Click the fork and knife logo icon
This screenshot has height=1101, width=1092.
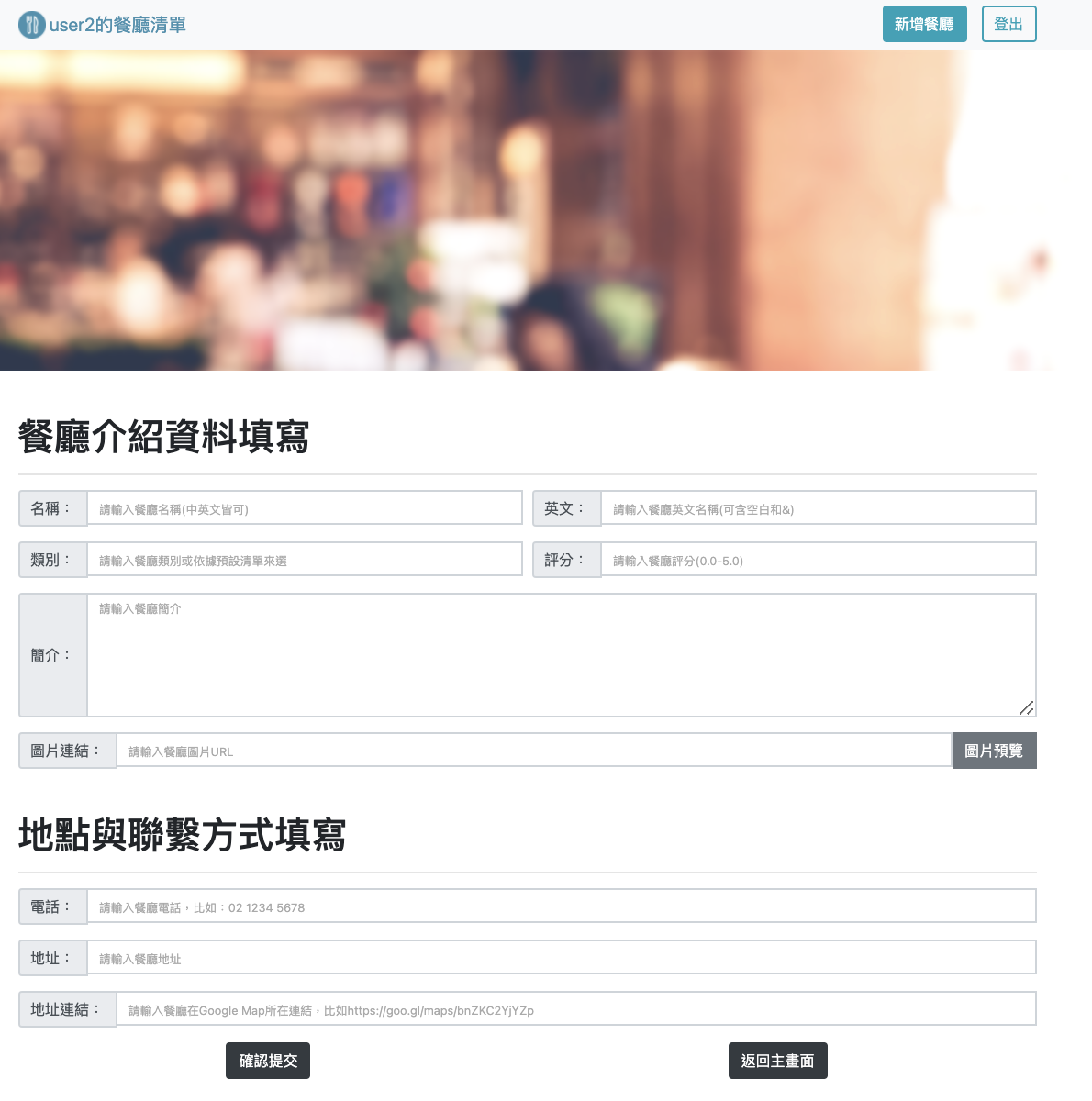pyautogui.click(x=33, y=24)
